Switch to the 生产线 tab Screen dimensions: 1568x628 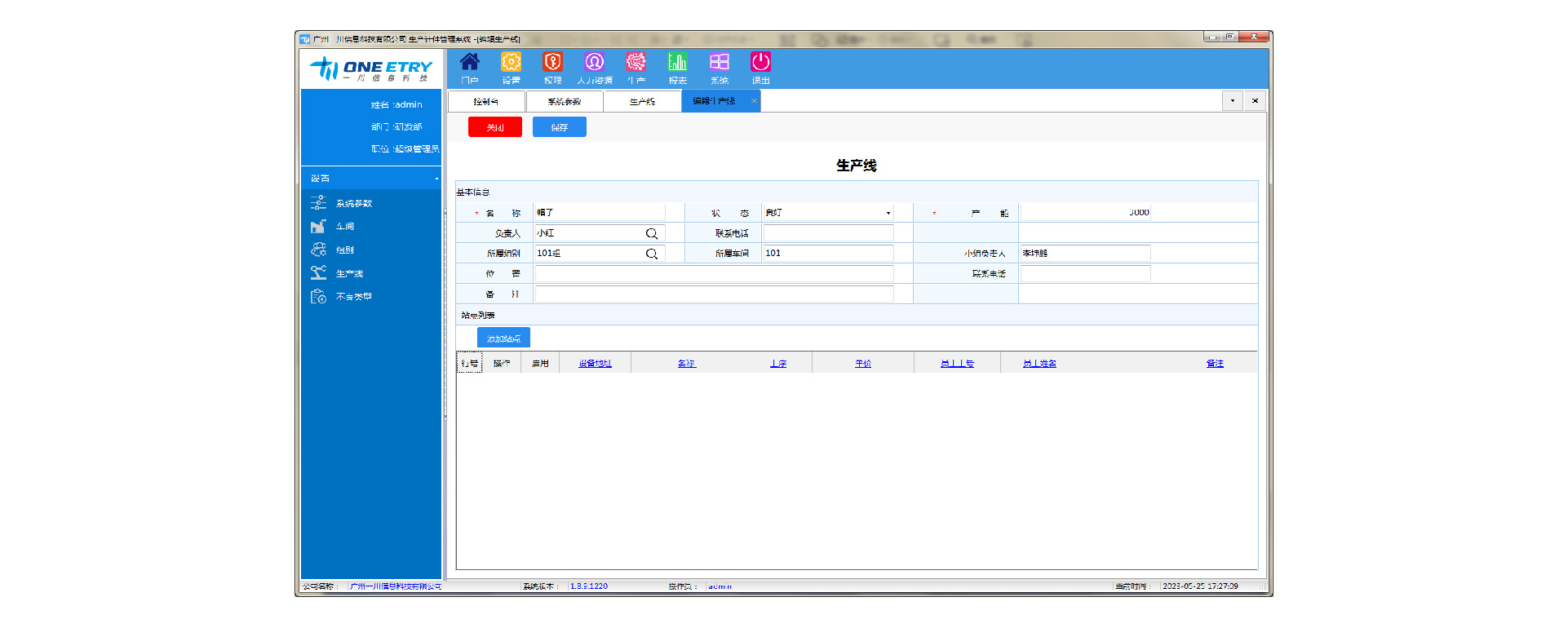pos(642,102)
